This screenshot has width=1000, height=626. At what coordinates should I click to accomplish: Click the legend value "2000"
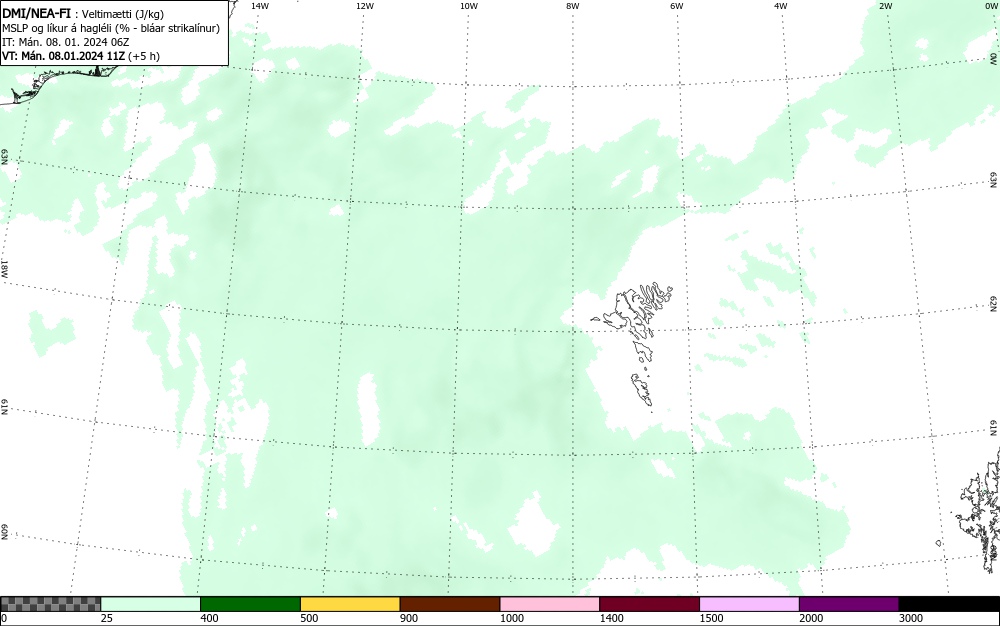tap(811, 618)
